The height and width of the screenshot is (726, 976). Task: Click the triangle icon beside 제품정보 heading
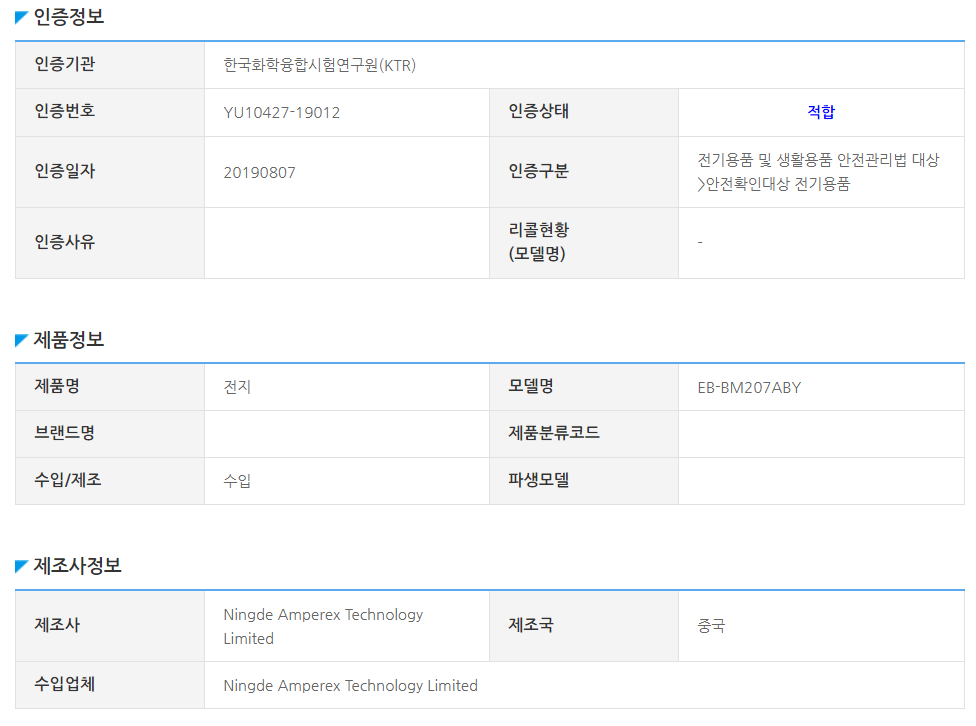point(21,341)
